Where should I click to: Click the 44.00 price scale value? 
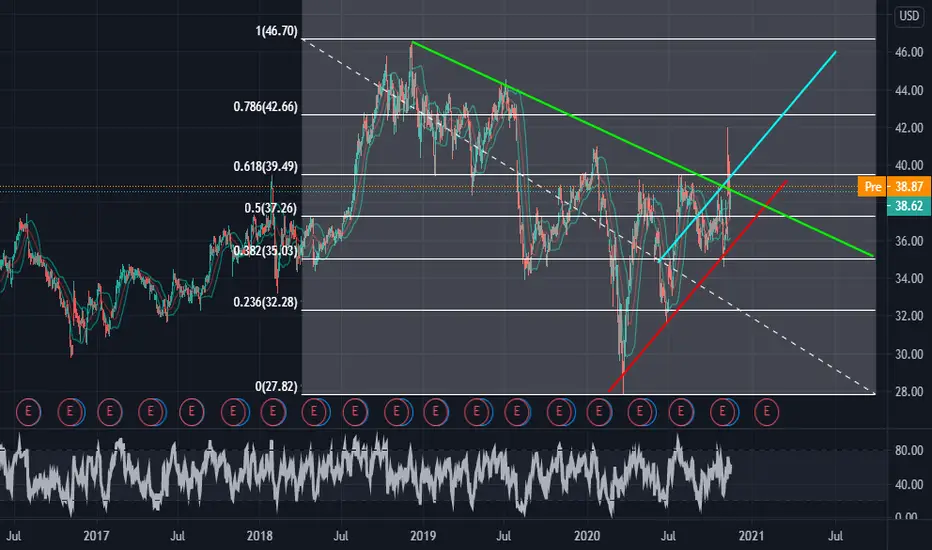[909, 90]
